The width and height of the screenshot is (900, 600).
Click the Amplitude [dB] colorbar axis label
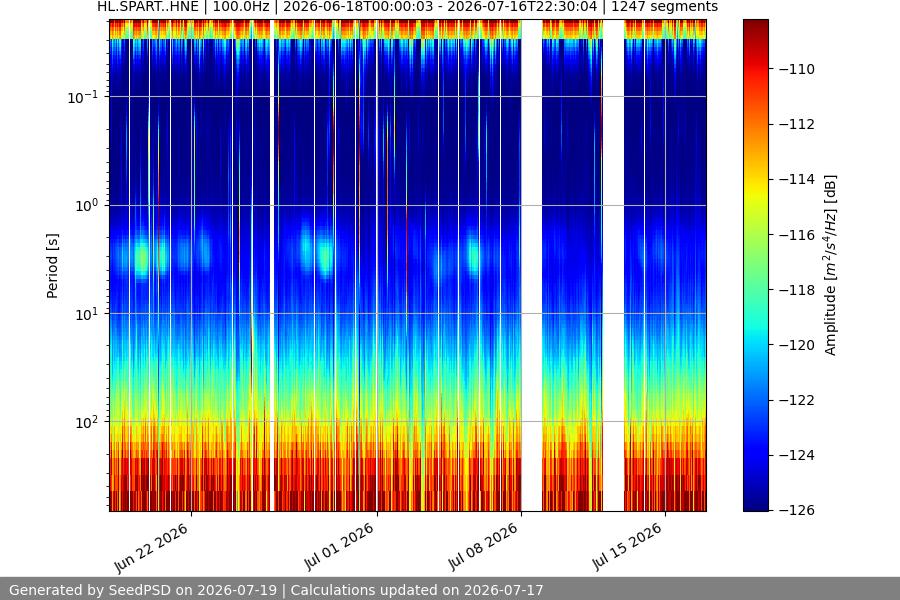click(x=831, y=265)
